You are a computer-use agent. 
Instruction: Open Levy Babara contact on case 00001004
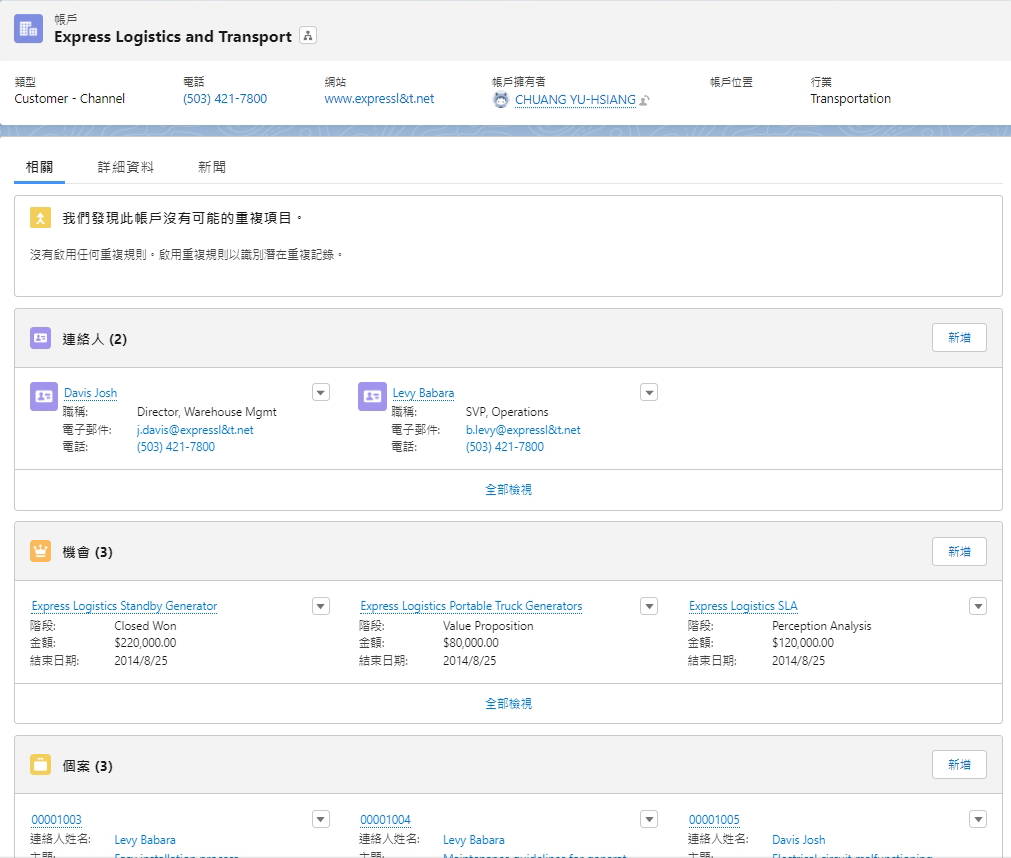[x=474, y=840]
